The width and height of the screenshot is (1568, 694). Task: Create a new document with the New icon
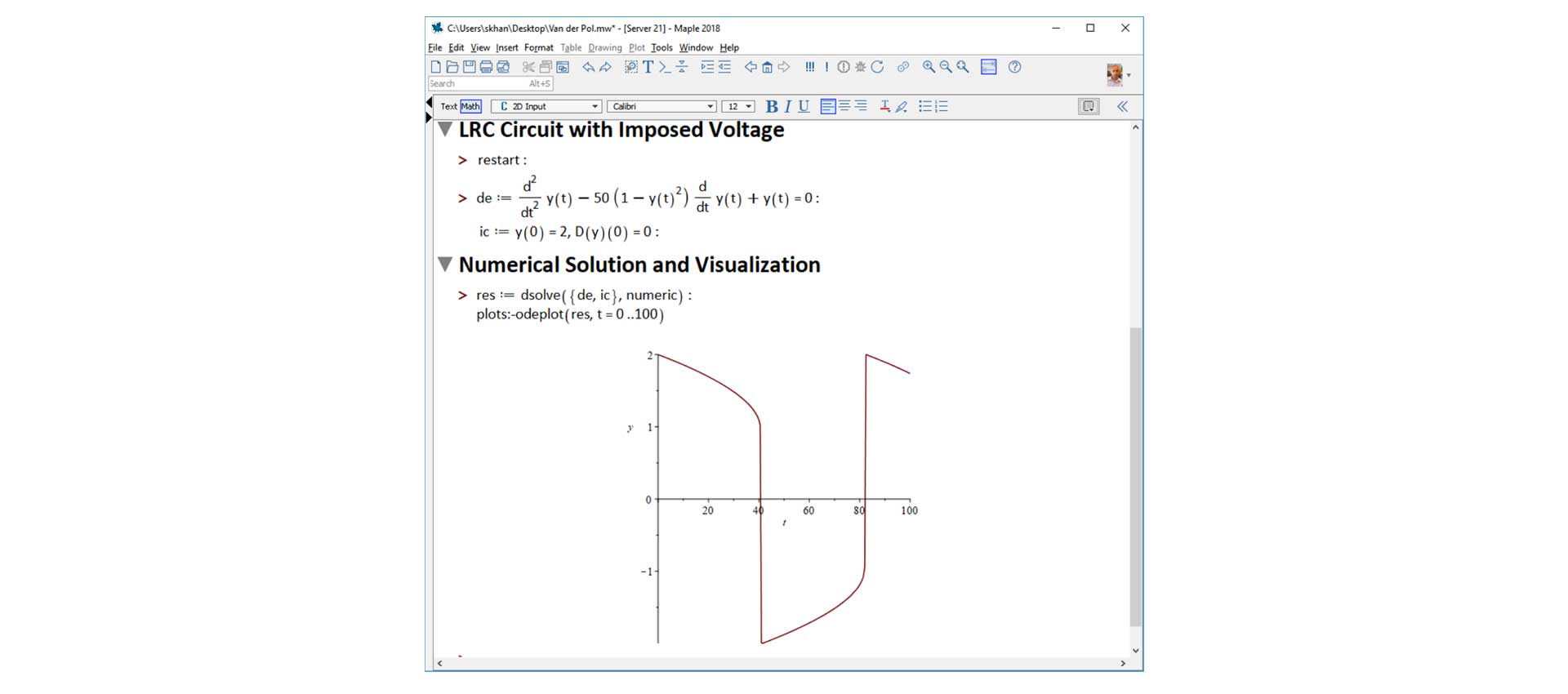435,67
